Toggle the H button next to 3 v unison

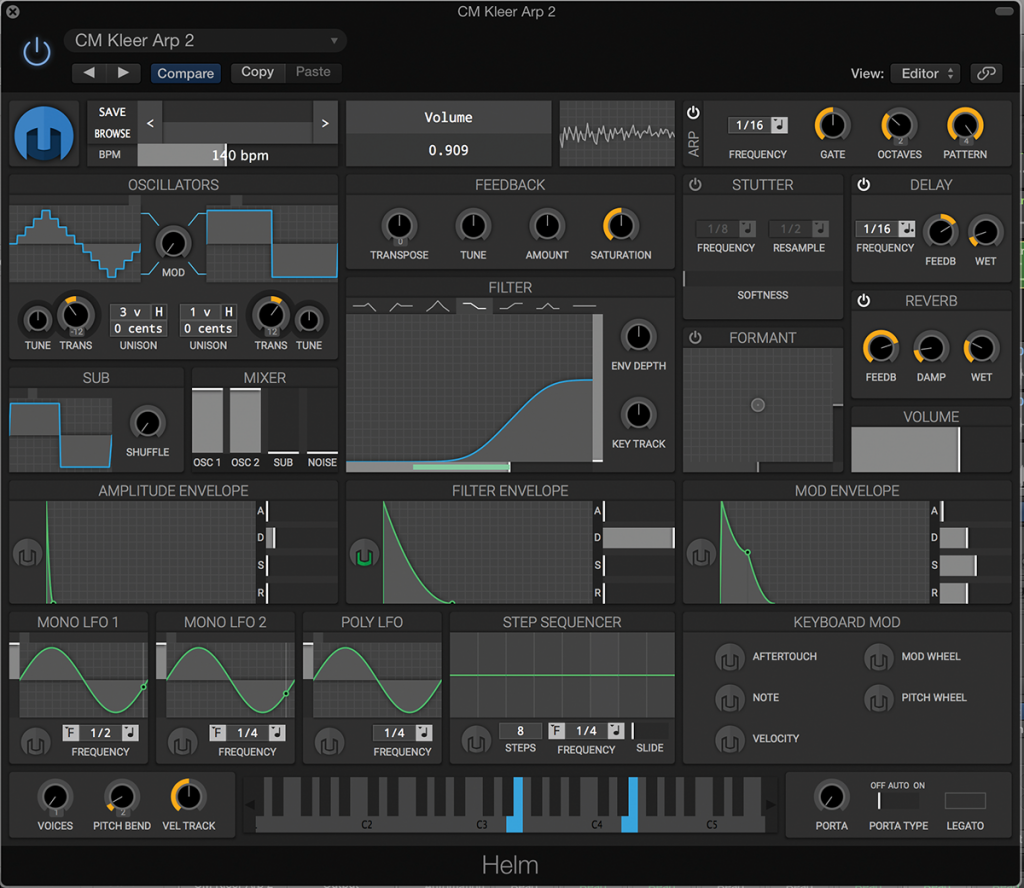point(159,311)
